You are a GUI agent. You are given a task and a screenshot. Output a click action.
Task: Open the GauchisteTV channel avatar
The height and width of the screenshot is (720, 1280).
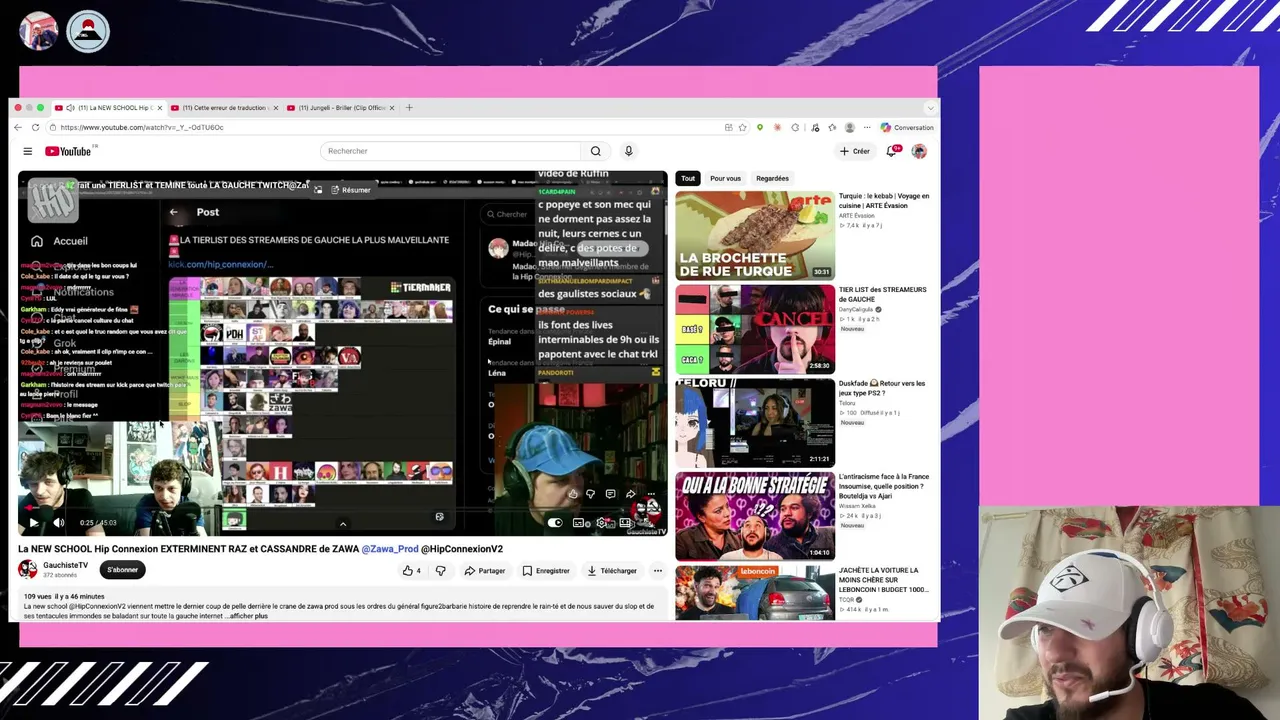[28, 570]
